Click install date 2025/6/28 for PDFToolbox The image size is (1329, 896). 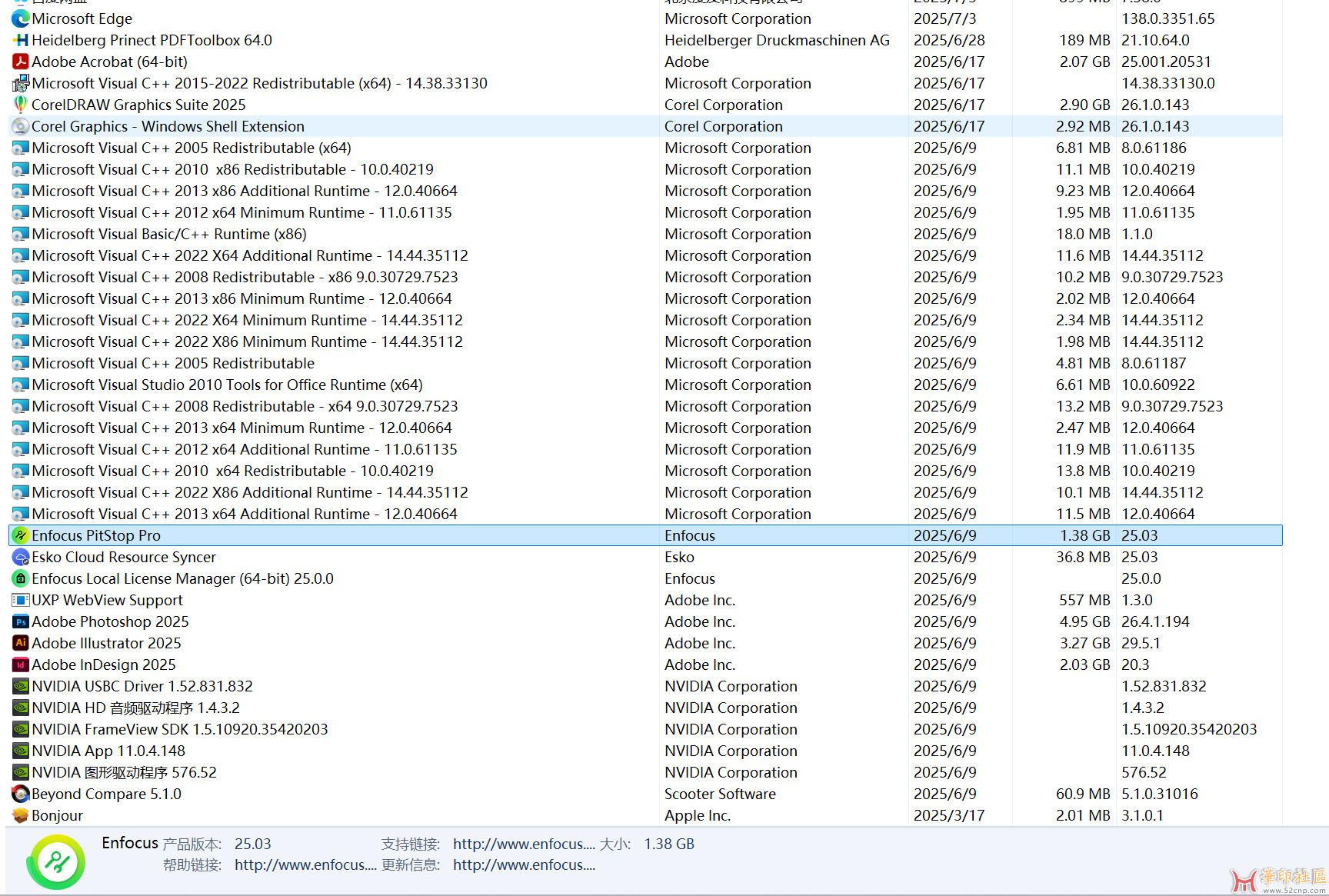949,40
